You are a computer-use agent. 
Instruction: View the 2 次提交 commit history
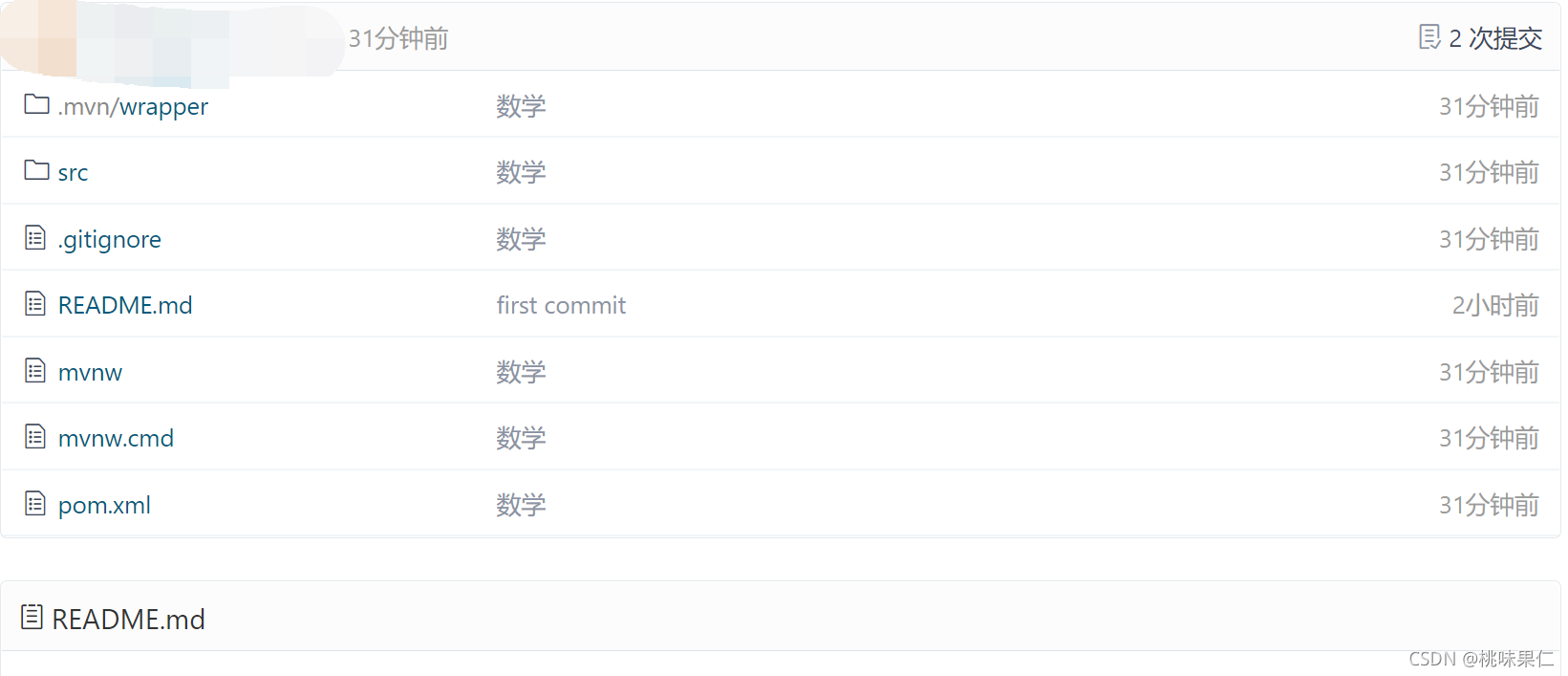coord(1495,38)
